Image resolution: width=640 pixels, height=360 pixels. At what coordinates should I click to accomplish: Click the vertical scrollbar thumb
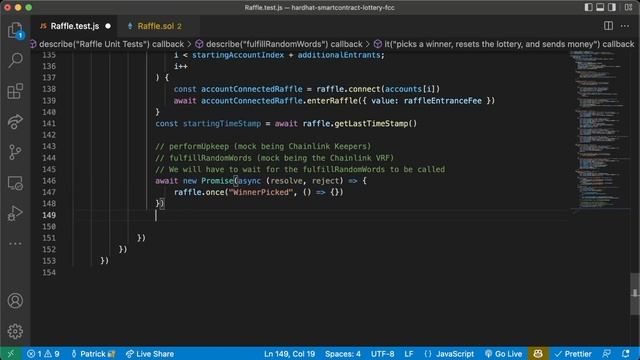[635, 294]
